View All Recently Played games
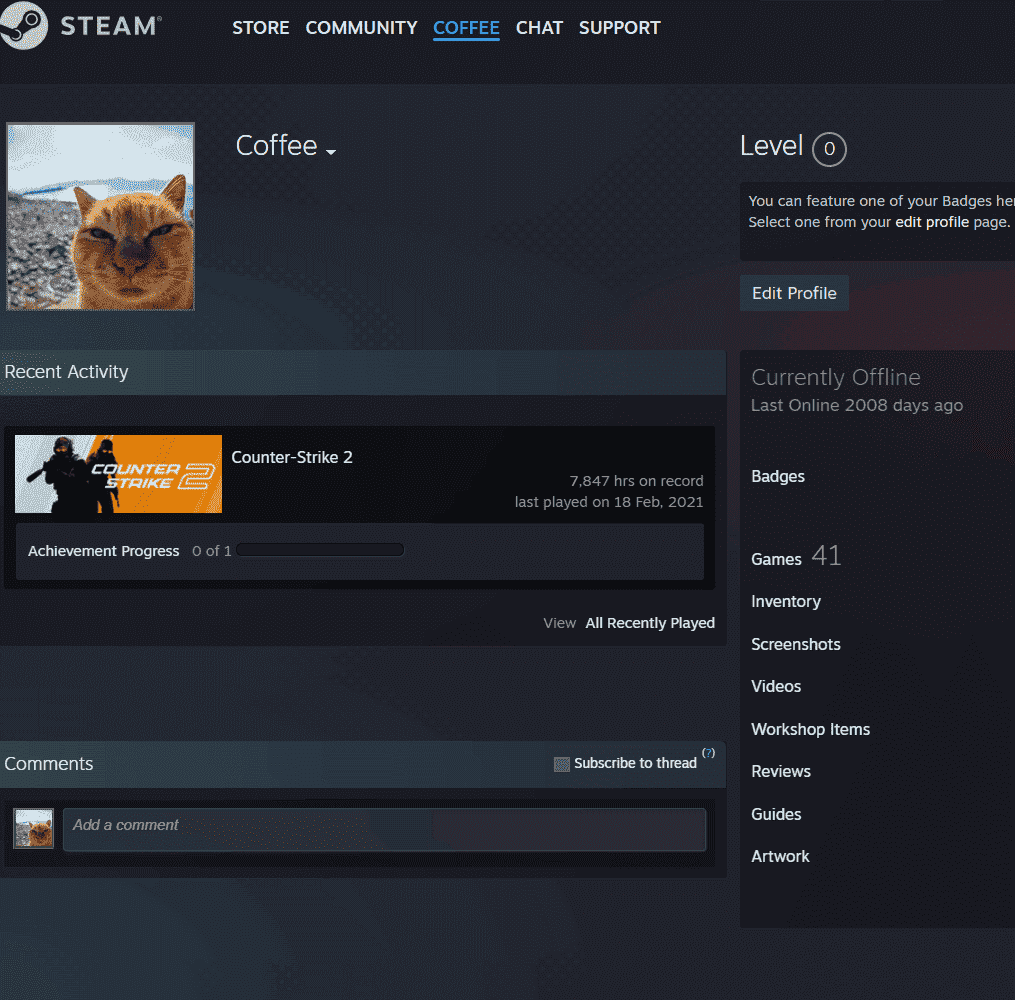1015x1000 pixels. tap(650, 623)
